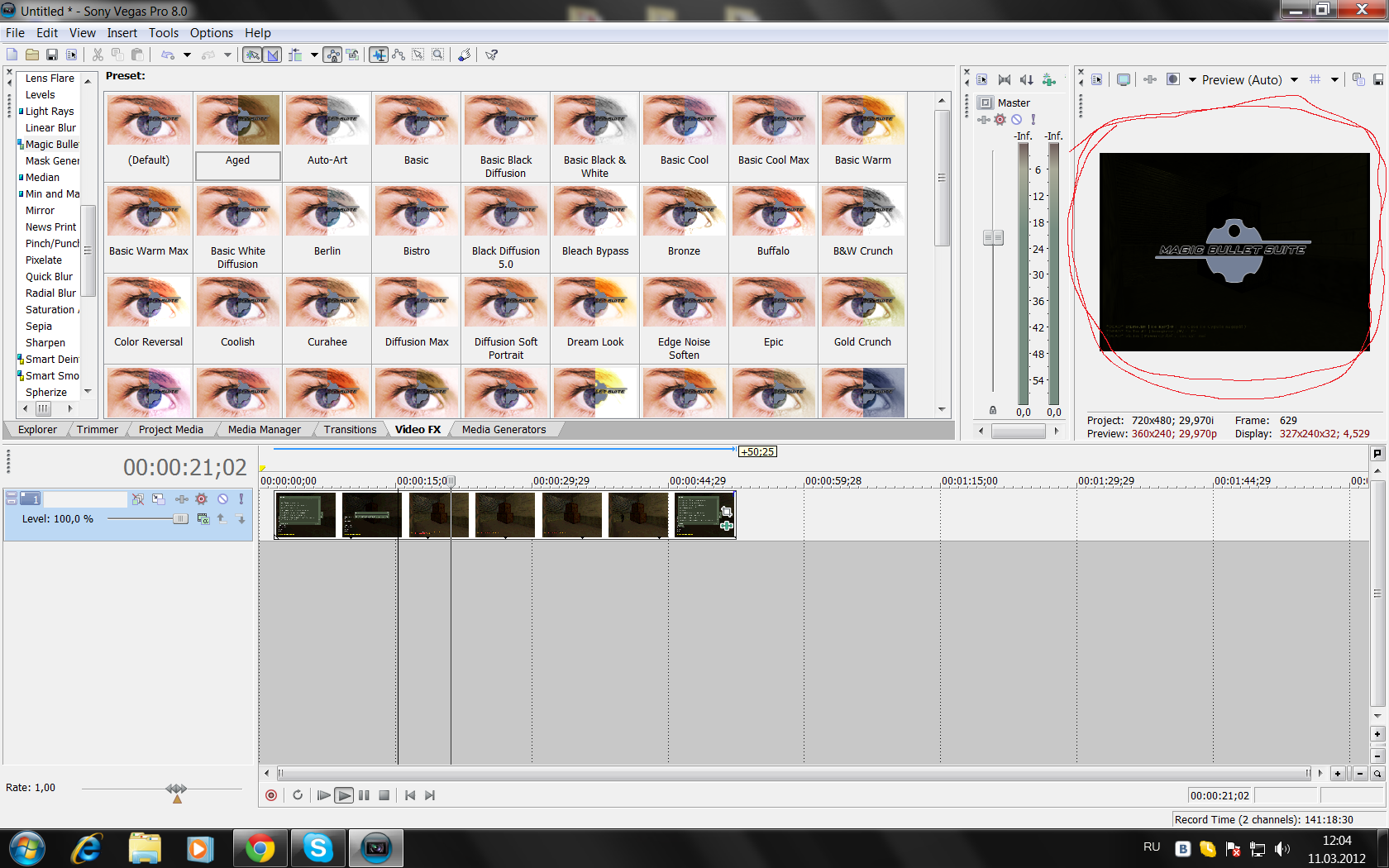Copy preview snapshot to clipboard icon
The image size is (1389, 868).
tap(1358, 80)
